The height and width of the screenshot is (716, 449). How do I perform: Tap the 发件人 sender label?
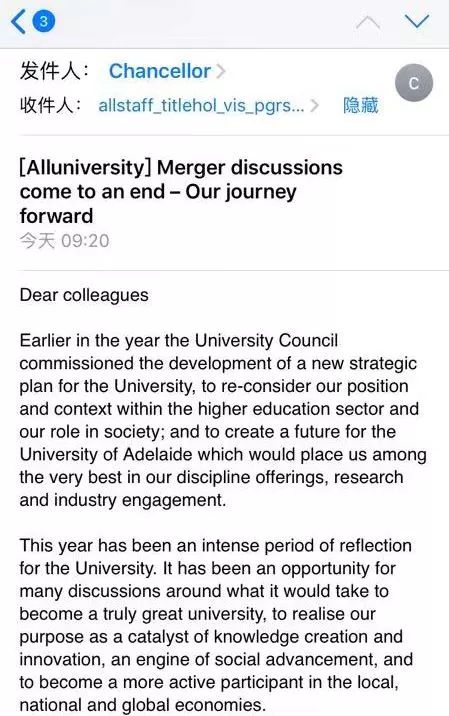(53, 72)
